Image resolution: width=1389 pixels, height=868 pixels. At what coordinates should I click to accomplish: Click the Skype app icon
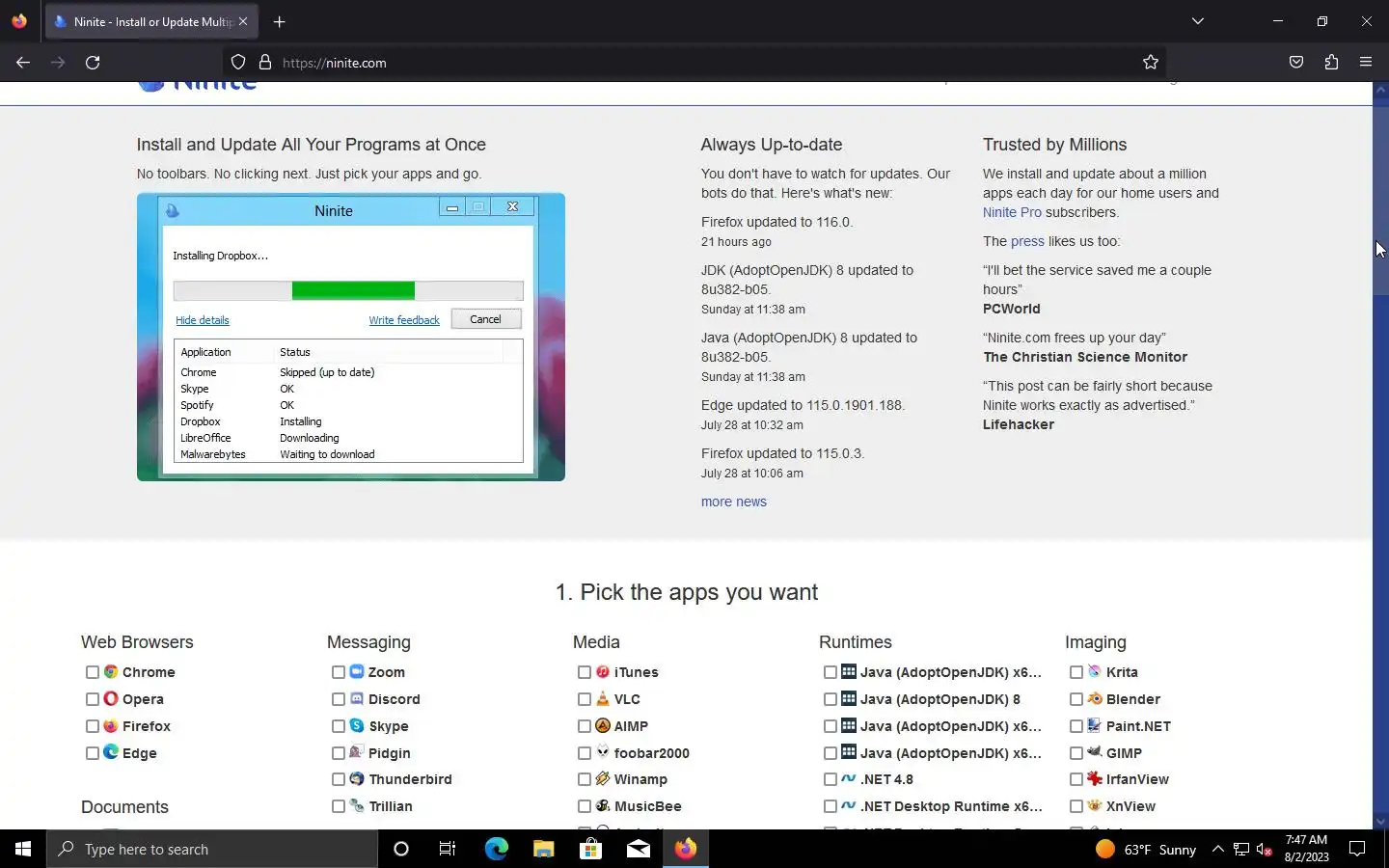(357, 725)
